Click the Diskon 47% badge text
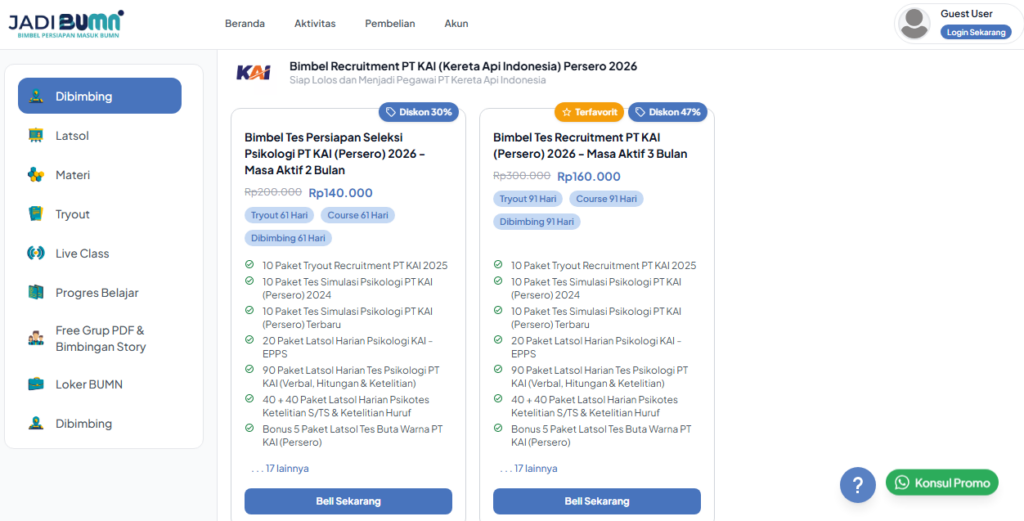1024x521 pixels. click(675, 112)
